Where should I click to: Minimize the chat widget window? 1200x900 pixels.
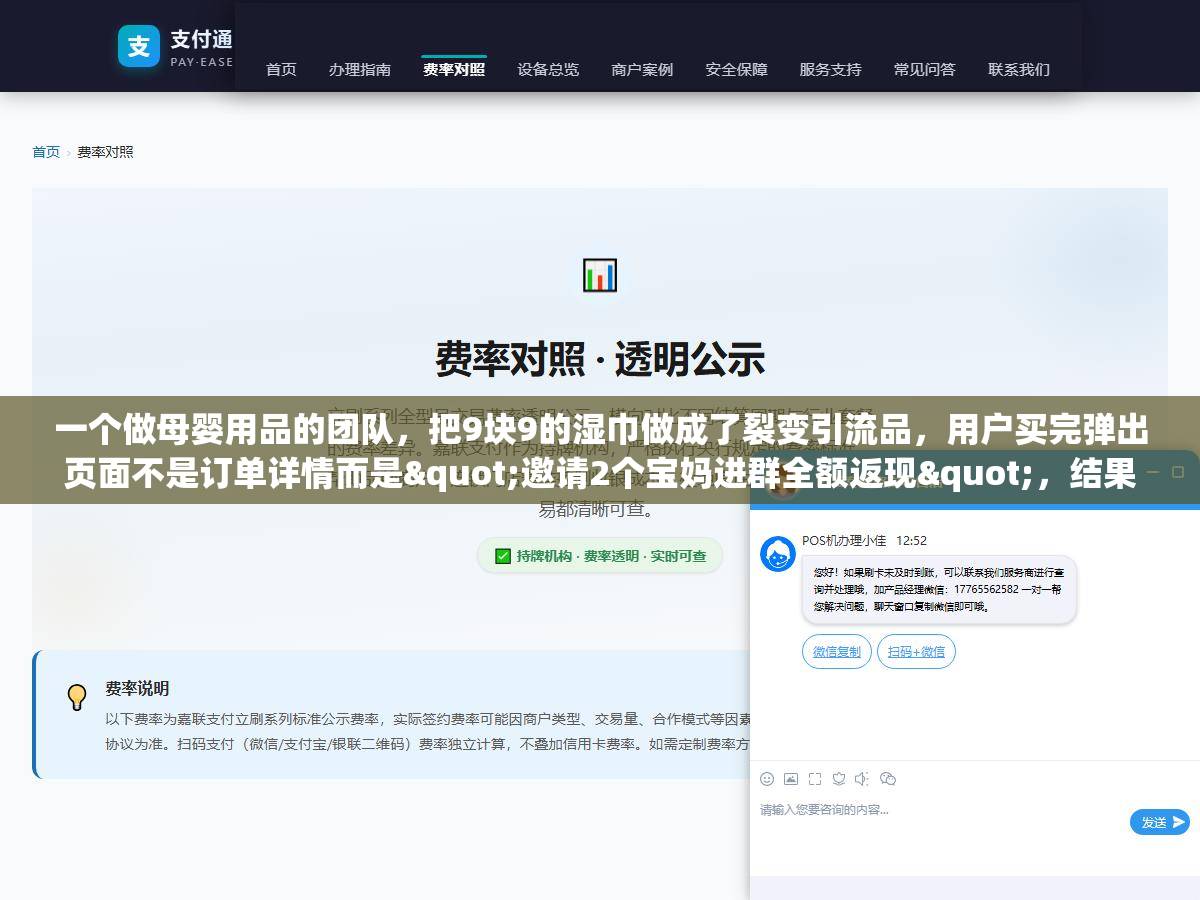1152,470
